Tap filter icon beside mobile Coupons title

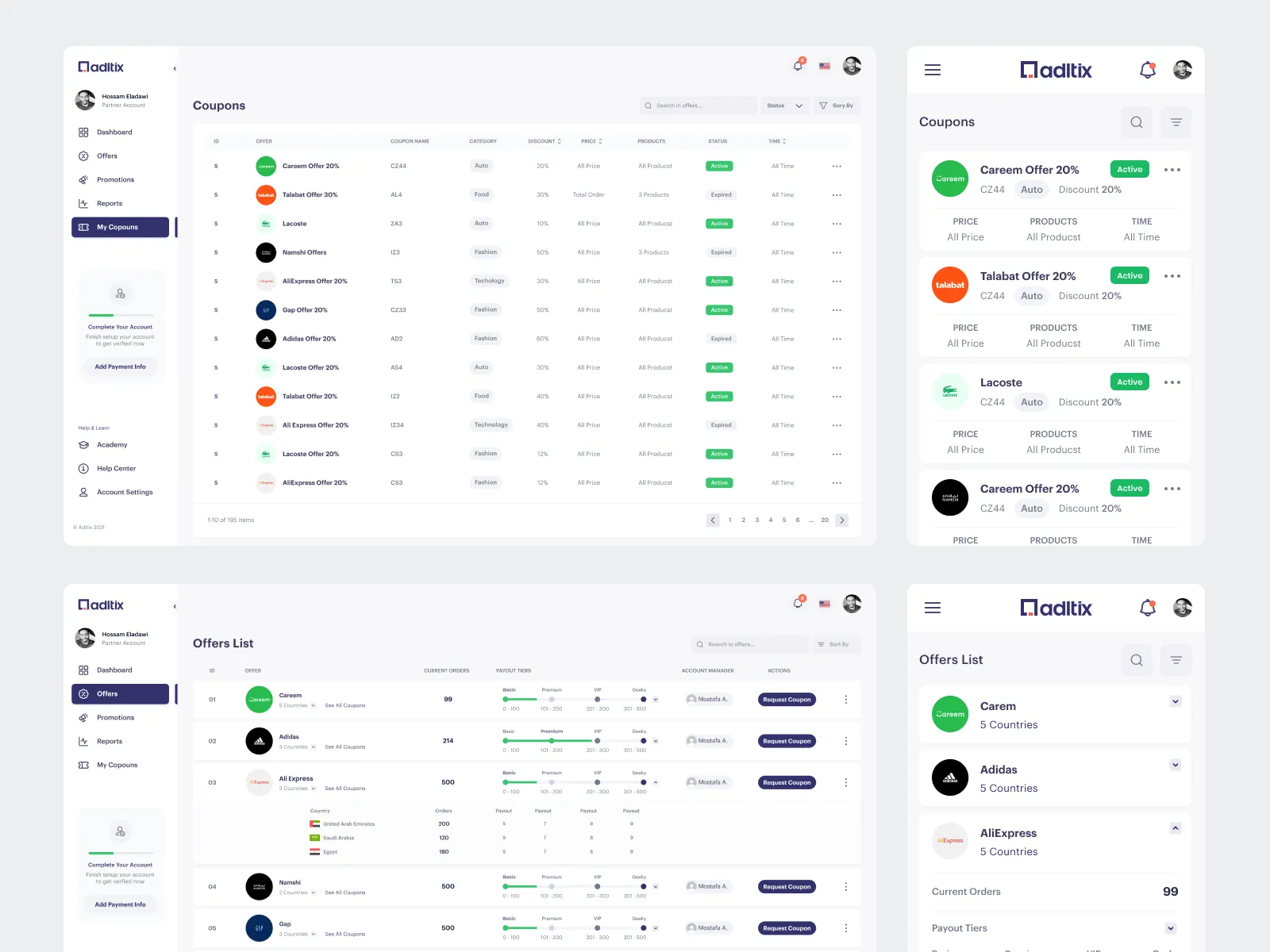pos(1176,122)
